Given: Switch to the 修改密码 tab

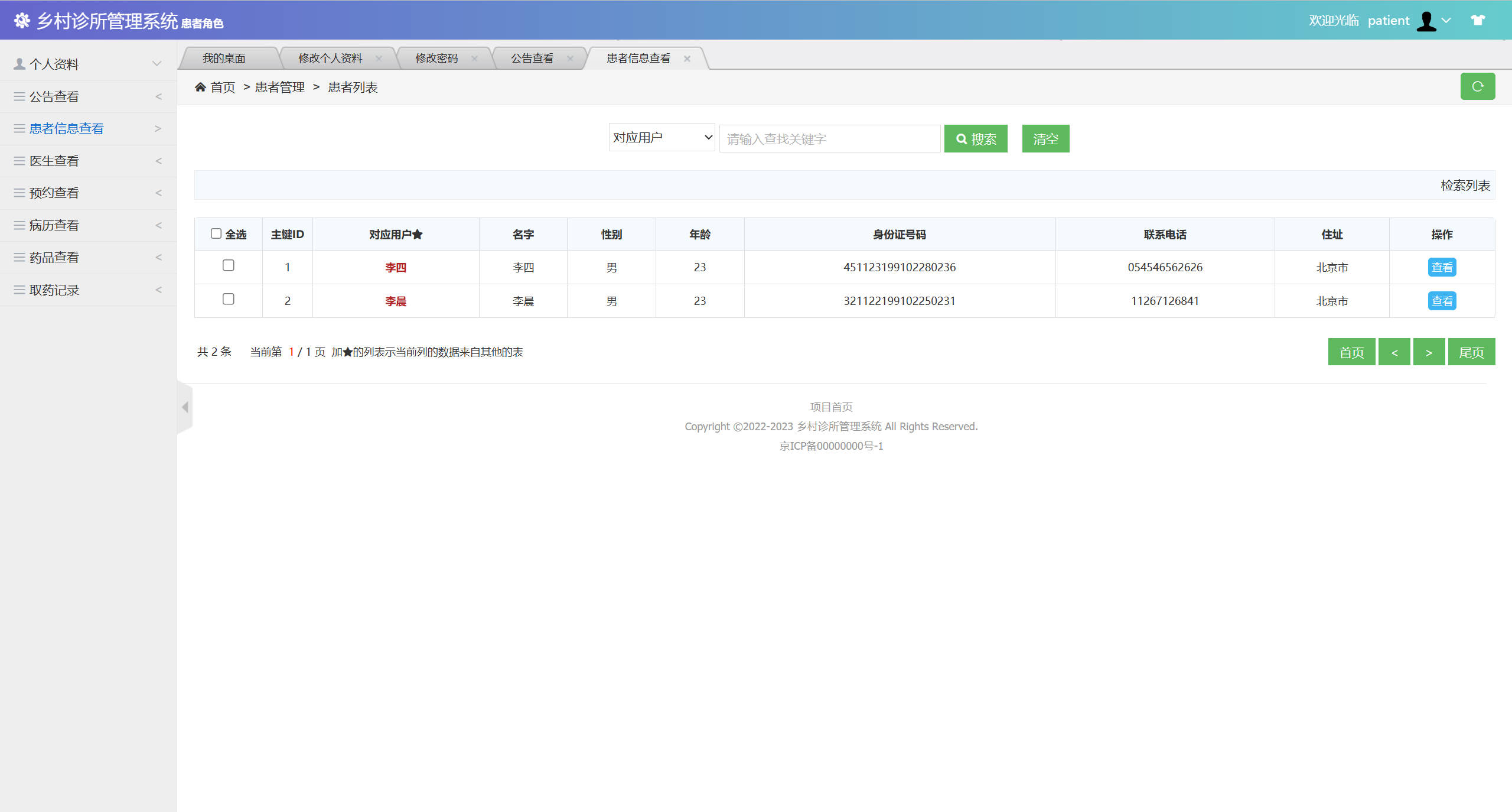Looking at the screenshot, I should [x=437, y=58].
